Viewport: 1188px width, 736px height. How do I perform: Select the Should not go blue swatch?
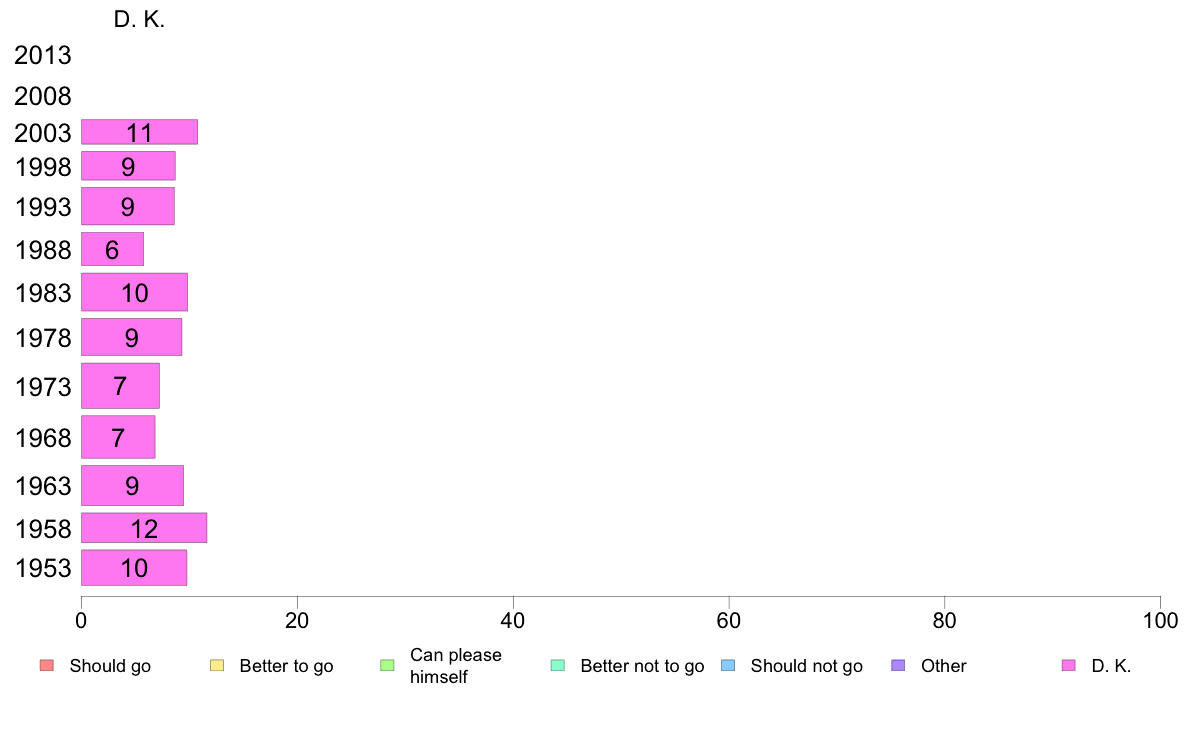[x=728, y=666]
